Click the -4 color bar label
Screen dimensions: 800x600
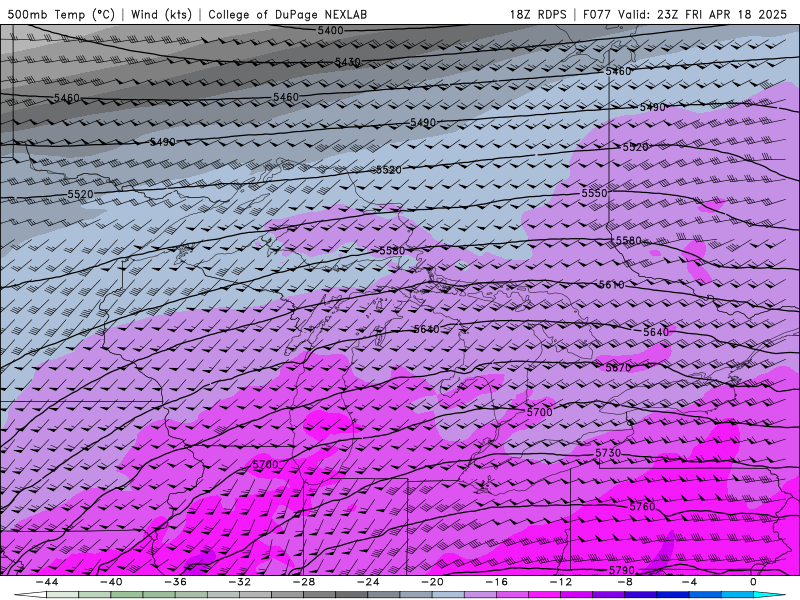(689, 582)
